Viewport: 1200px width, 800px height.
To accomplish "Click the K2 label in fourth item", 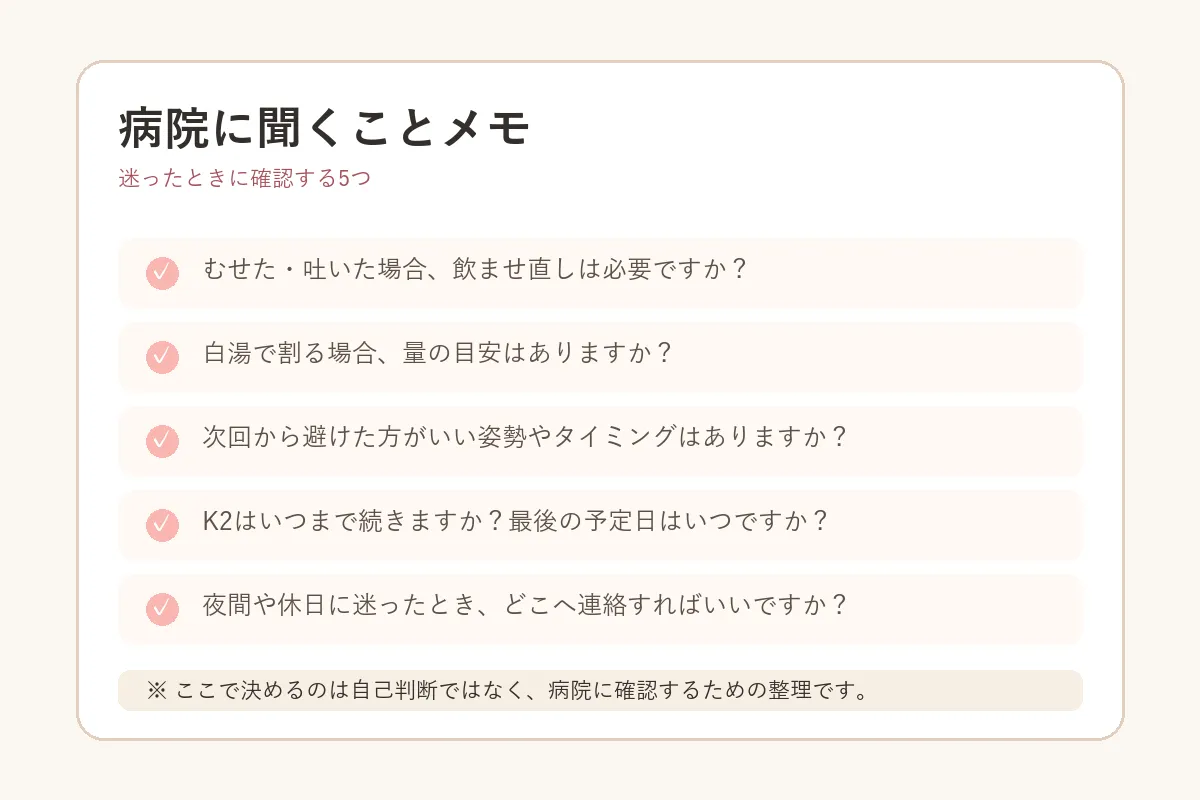I will pyautogui.click(x=216, y=522).
